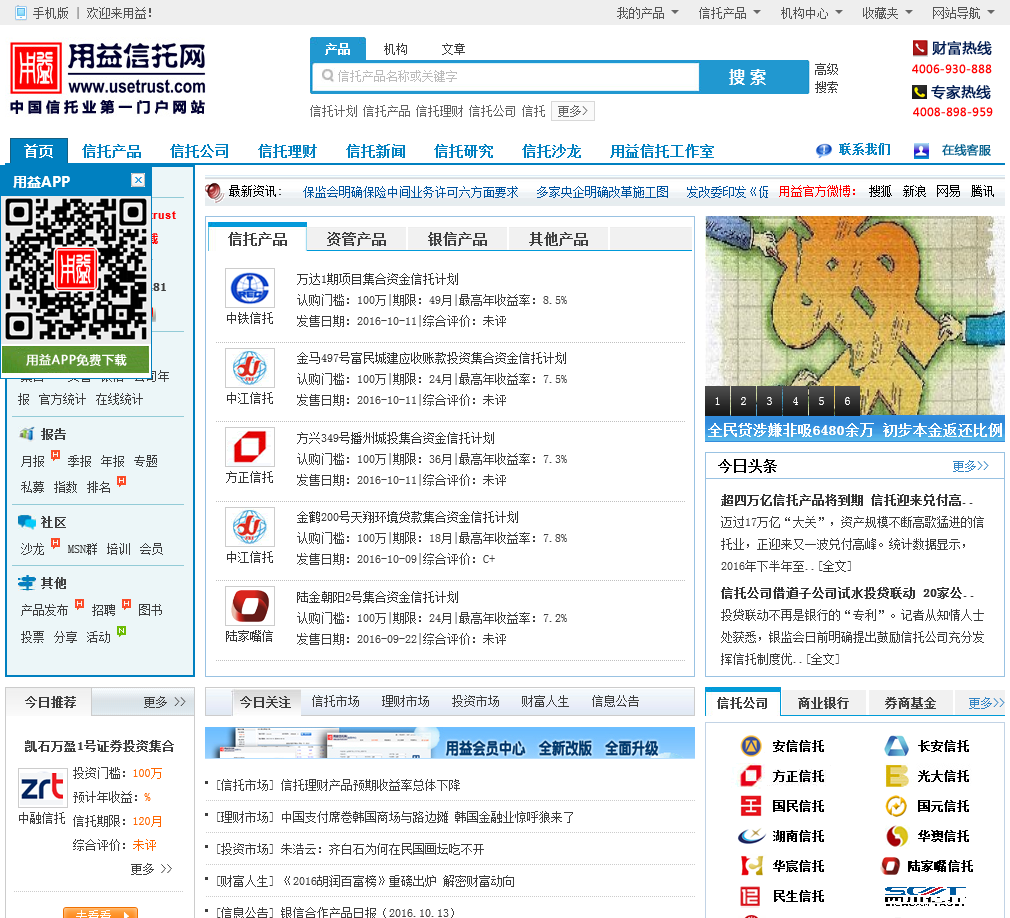Click the 在线客服 person icon
The width and height of the screenshot is (1010, 918).
(x=921, y=151)
